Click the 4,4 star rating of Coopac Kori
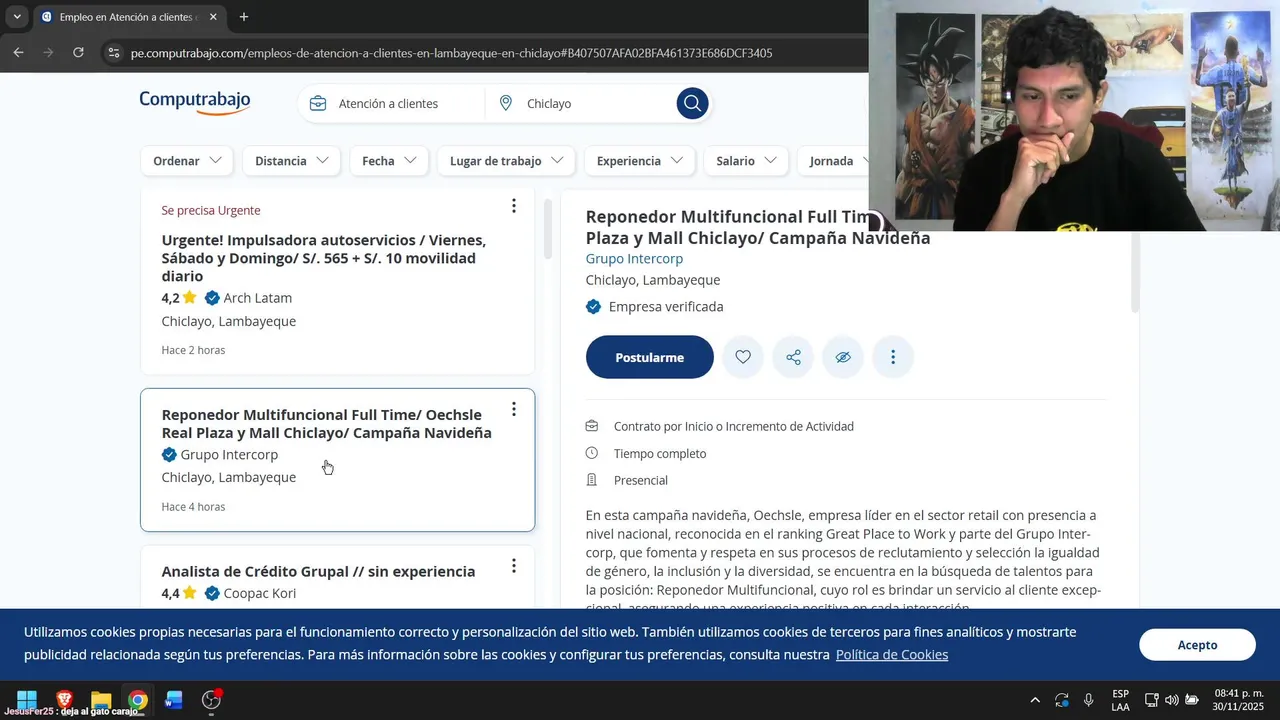Image resolution: width=1280 pixels, height=720 pixels. [179, 593]
